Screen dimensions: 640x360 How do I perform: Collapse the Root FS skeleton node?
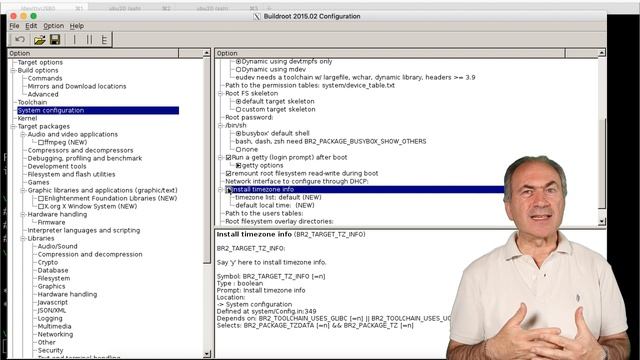pyautogui.click(x=221, y=93)
